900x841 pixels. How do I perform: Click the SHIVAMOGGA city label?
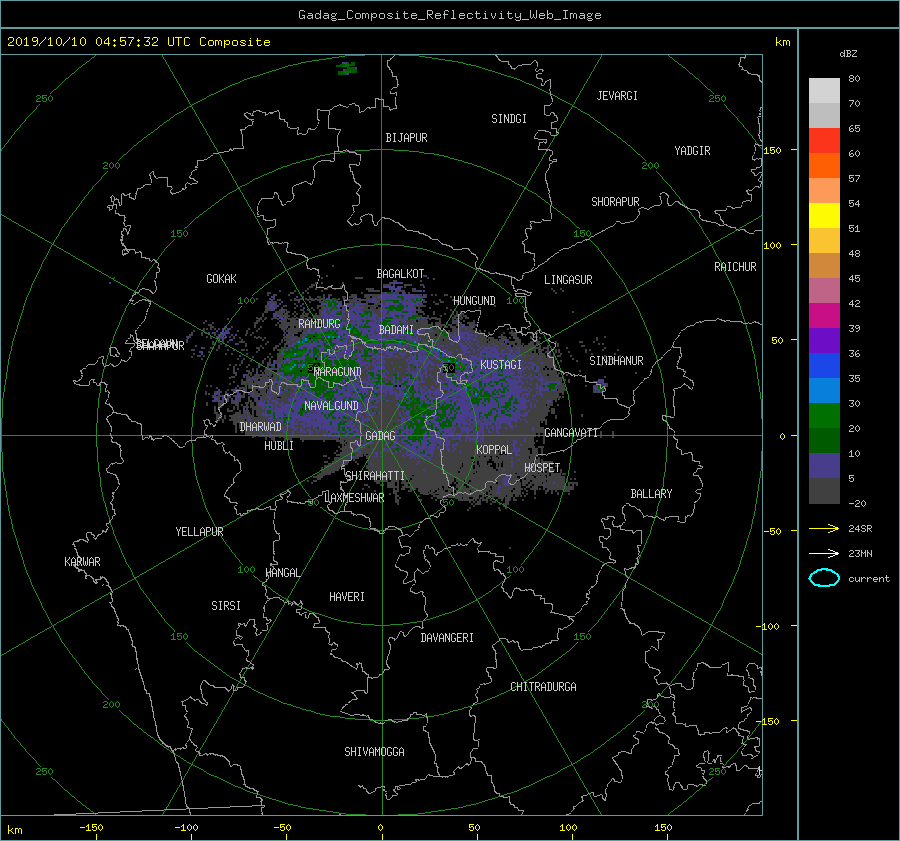[374, 752]
